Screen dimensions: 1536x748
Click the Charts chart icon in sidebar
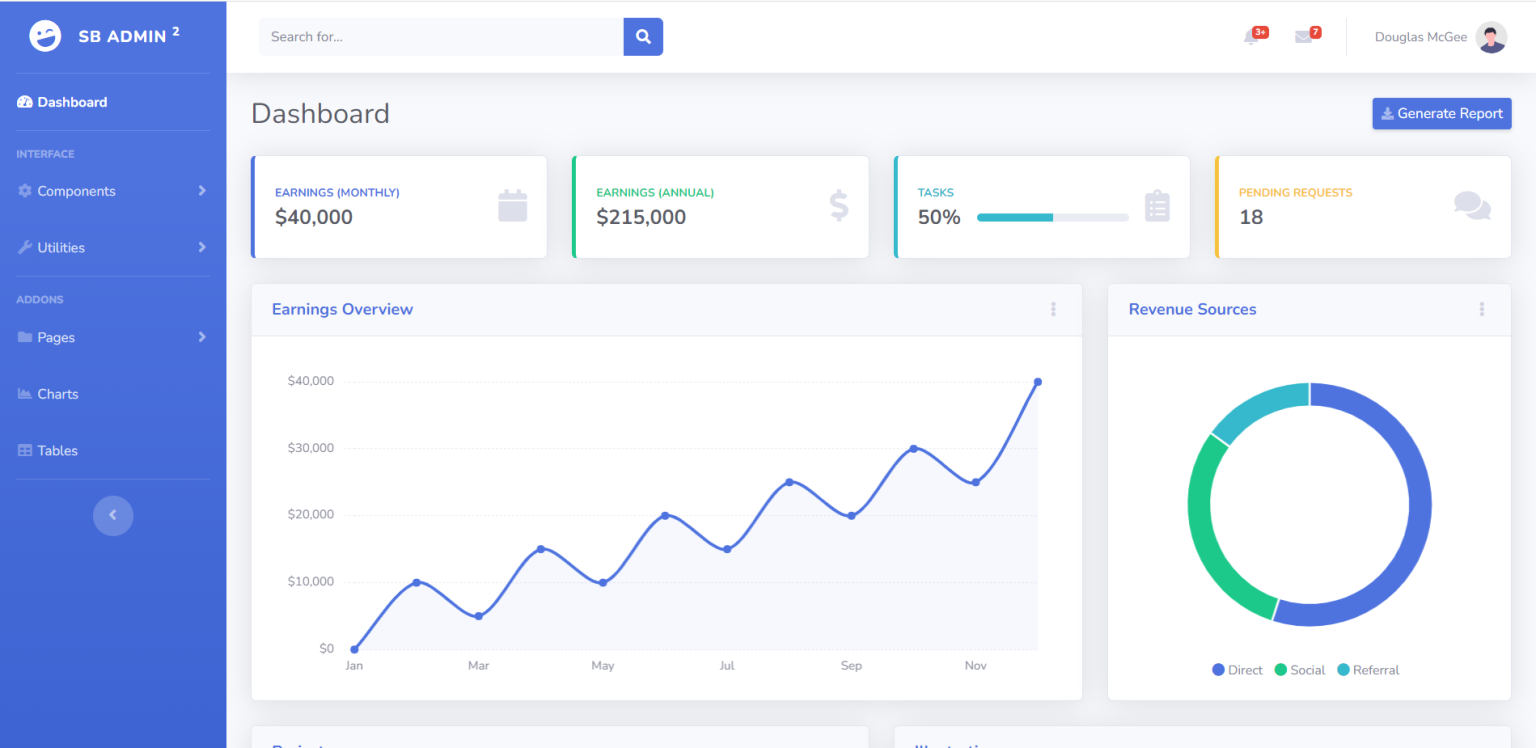click(23, 393)
